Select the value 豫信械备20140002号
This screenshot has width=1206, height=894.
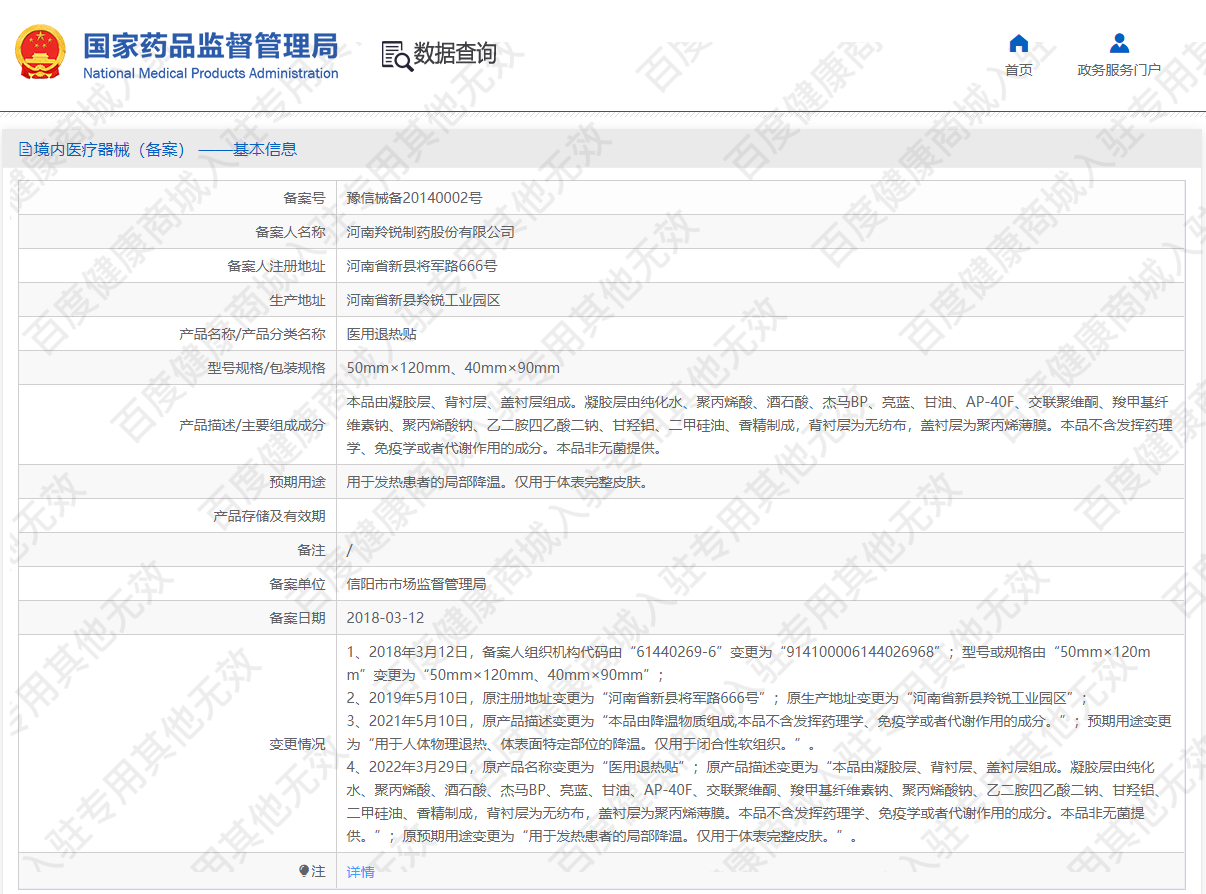[414, 198]
